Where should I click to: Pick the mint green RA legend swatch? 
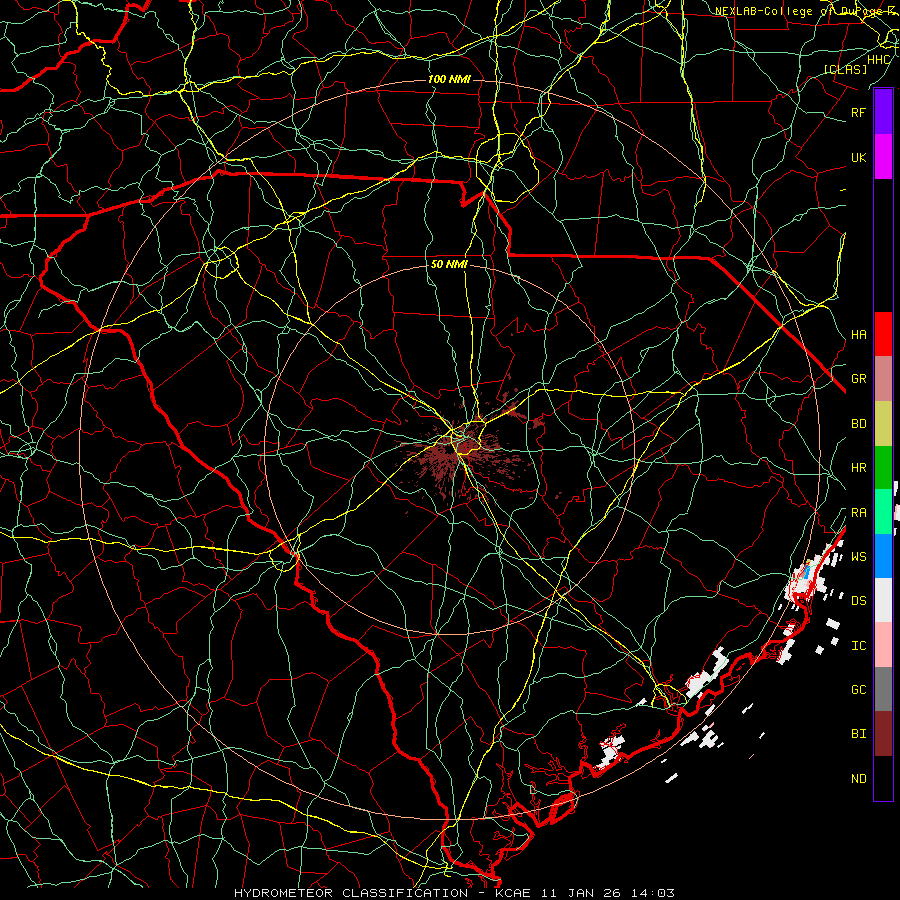(x=883, y=512)
